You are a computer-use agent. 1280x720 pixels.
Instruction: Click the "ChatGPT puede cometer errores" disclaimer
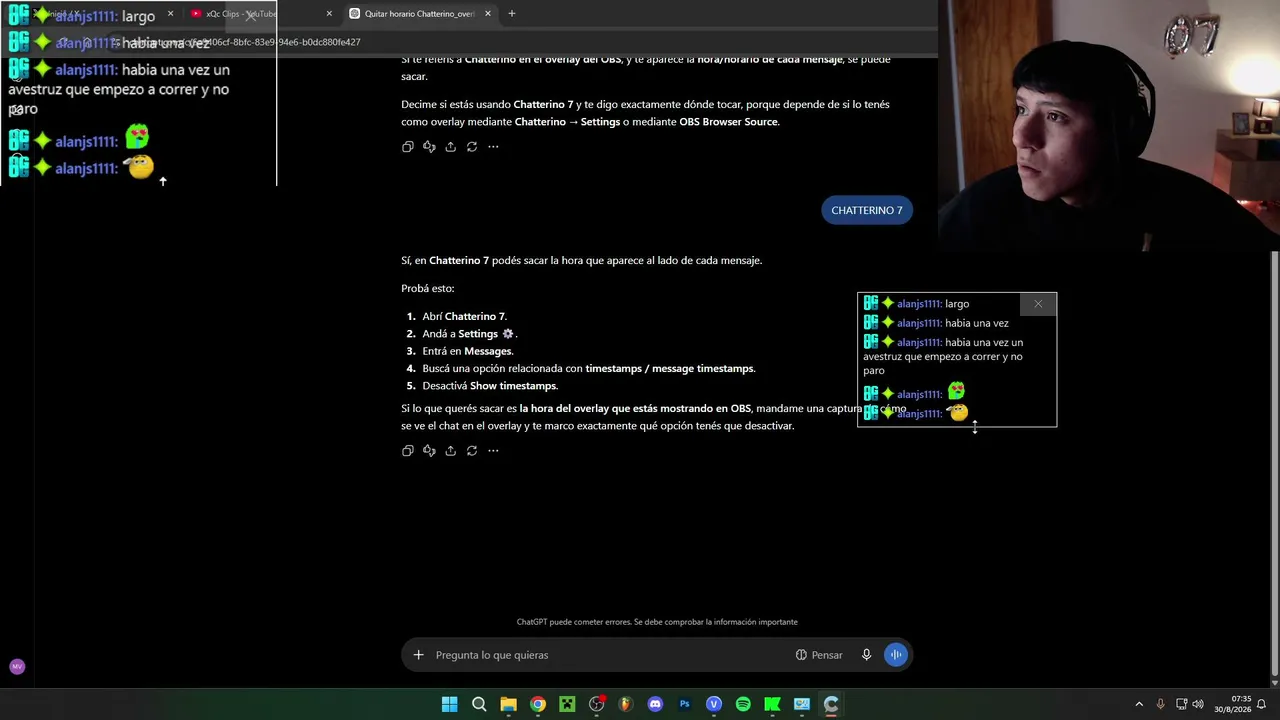coord(657,622)
